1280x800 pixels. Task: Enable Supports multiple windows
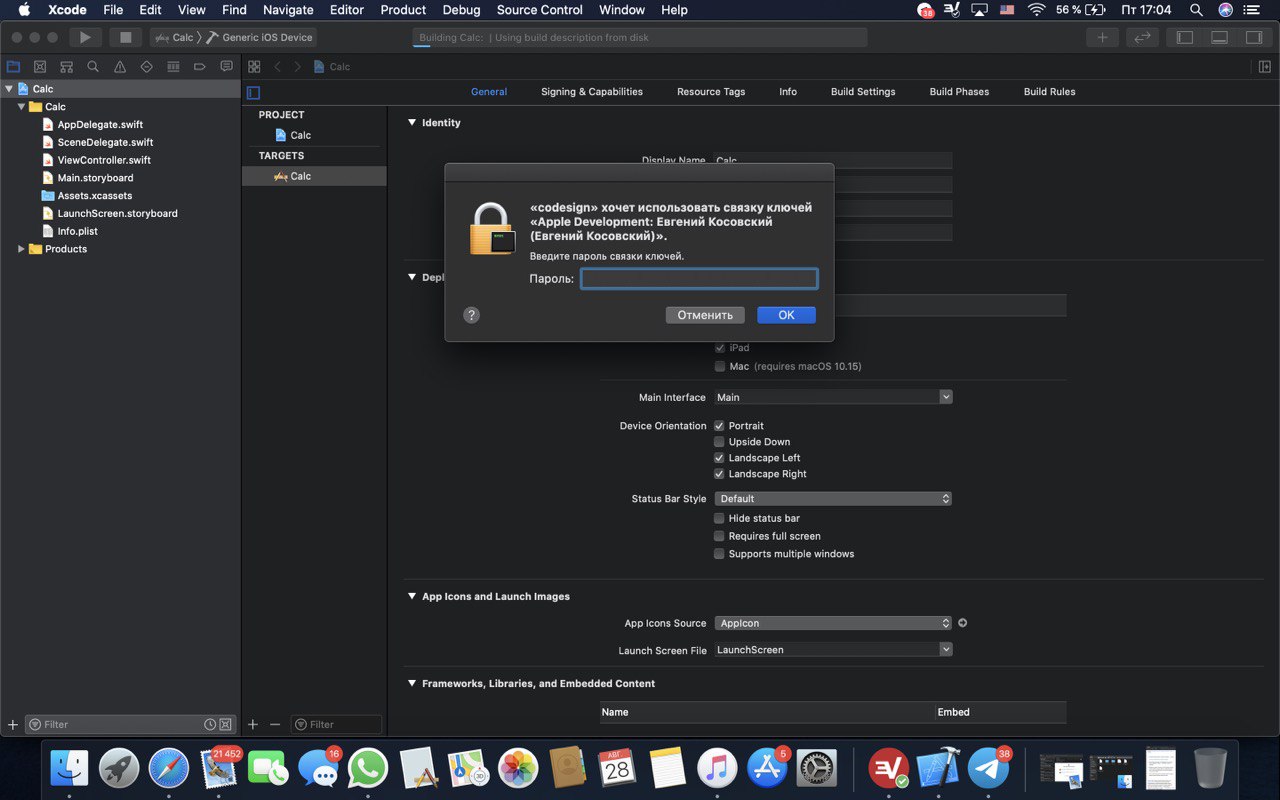pos(719,554)
